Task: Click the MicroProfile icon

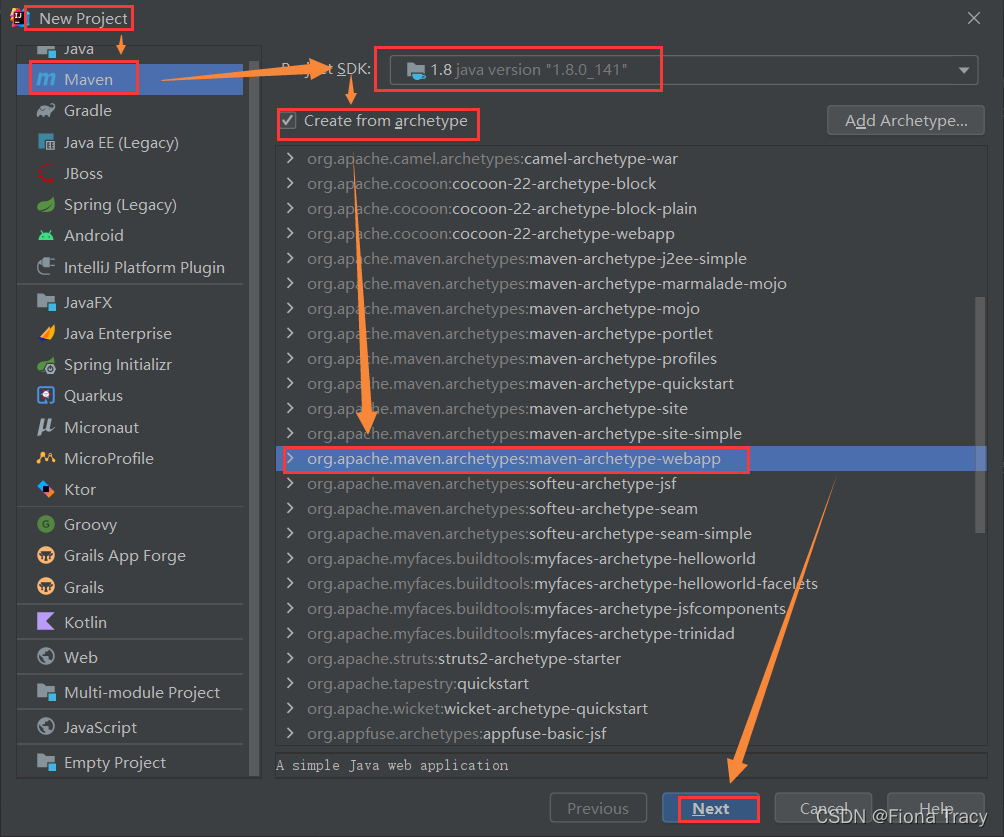Action: point(46,458)
